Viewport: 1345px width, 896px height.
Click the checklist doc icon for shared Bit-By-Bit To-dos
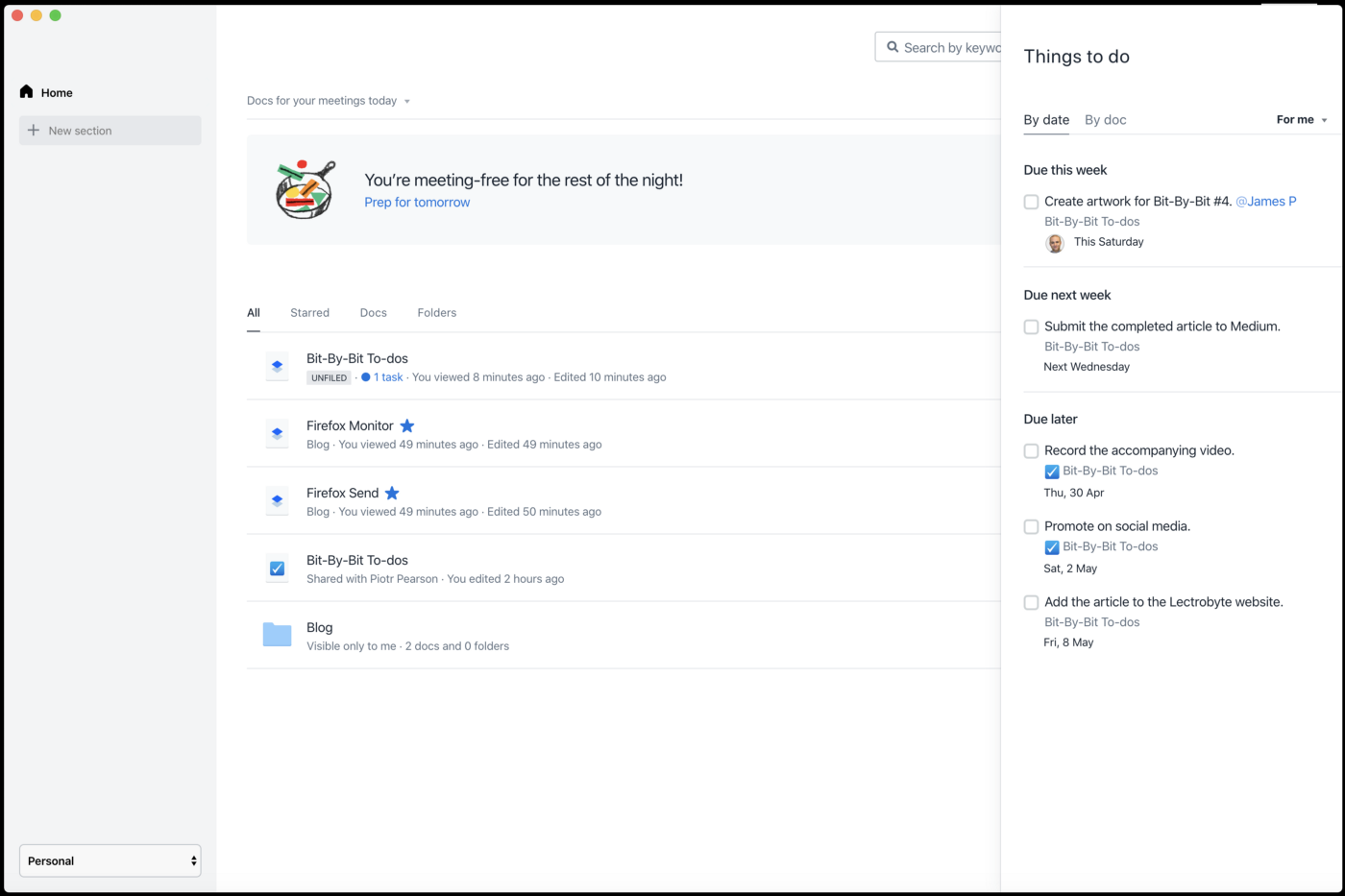[277, 568]
